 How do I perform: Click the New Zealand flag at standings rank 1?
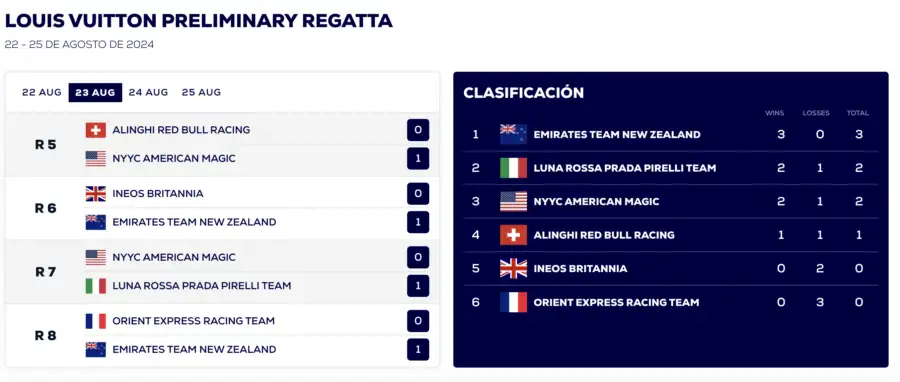[x=513, y=134]
